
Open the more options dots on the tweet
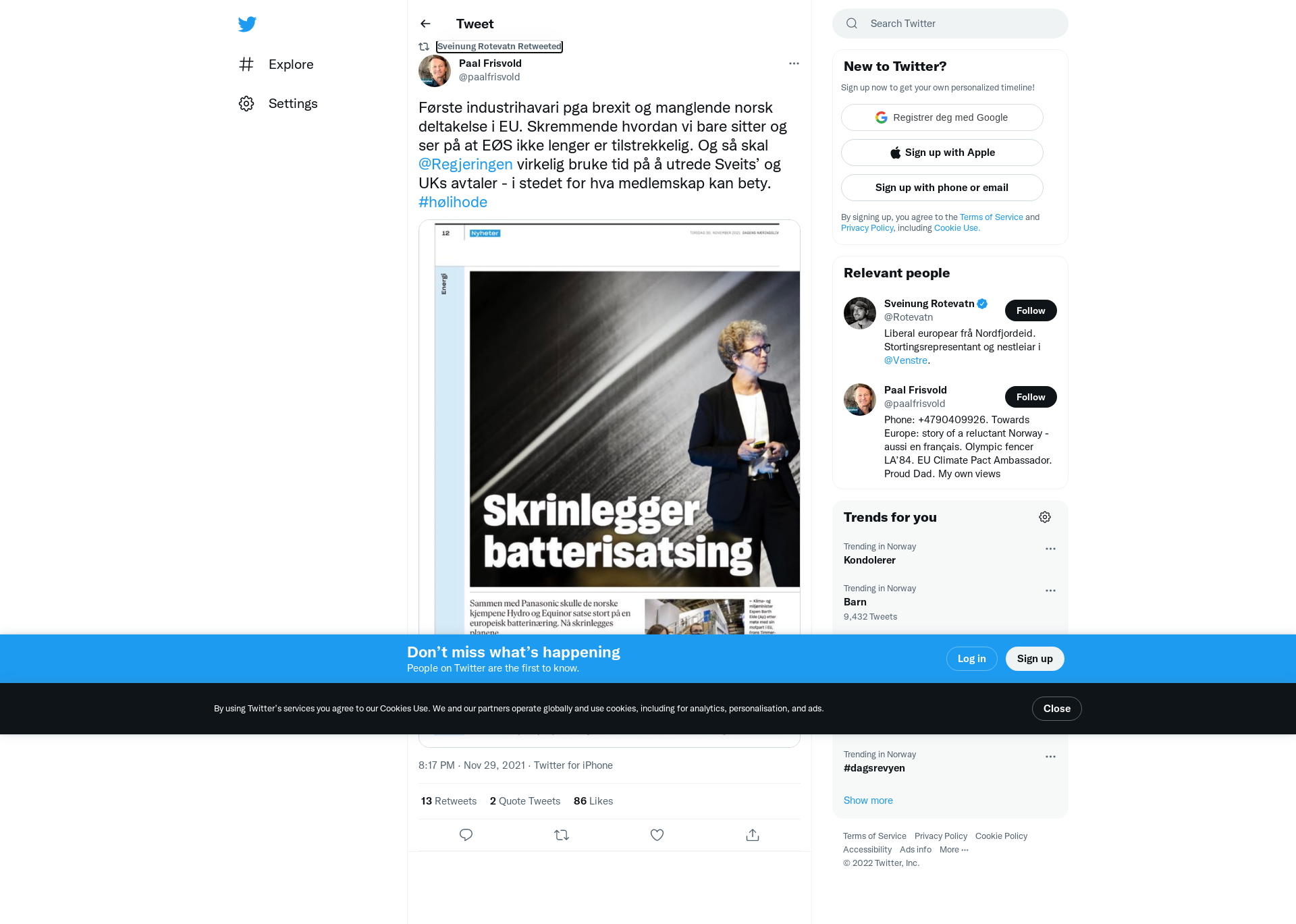pos(794,63)
